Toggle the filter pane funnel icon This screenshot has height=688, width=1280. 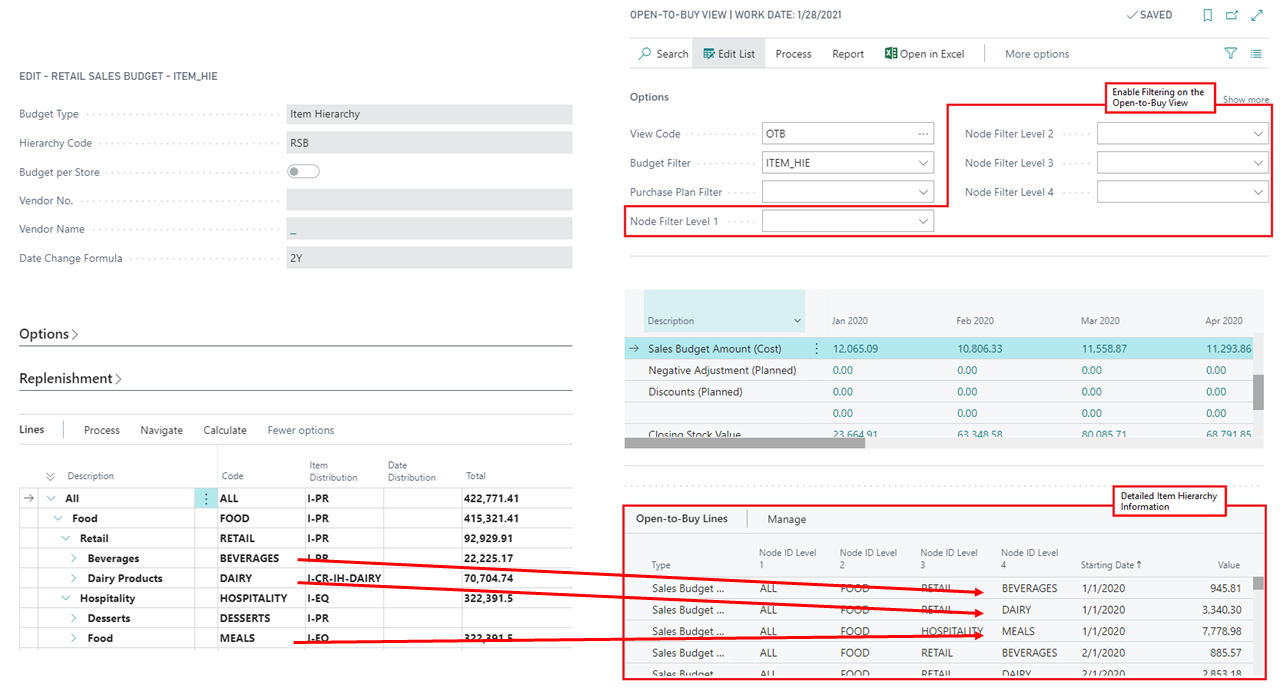[x=1231, y=54]
